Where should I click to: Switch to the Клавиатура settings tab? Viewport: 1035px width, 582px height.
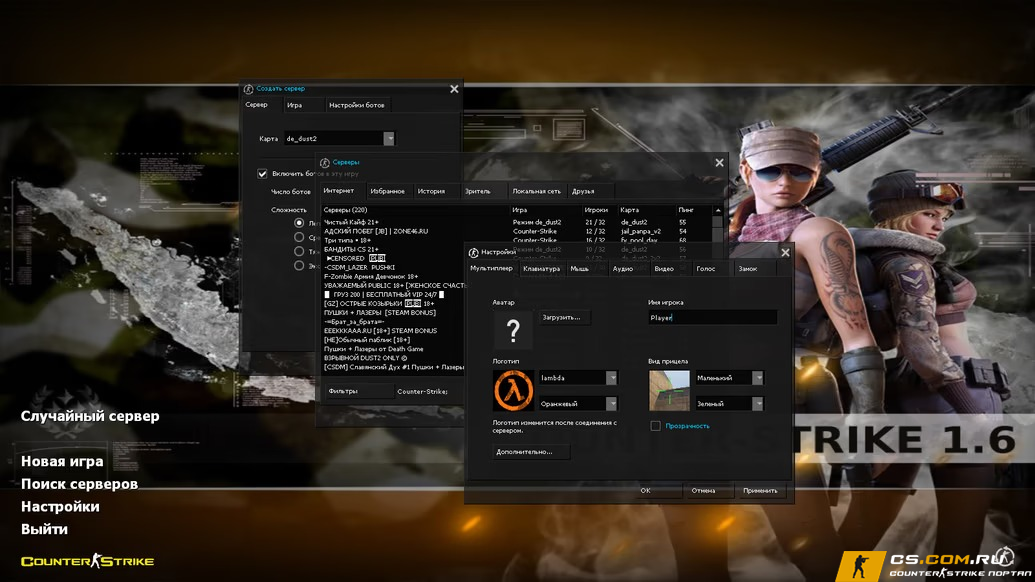pyautogui.click(x=541, y=269)
